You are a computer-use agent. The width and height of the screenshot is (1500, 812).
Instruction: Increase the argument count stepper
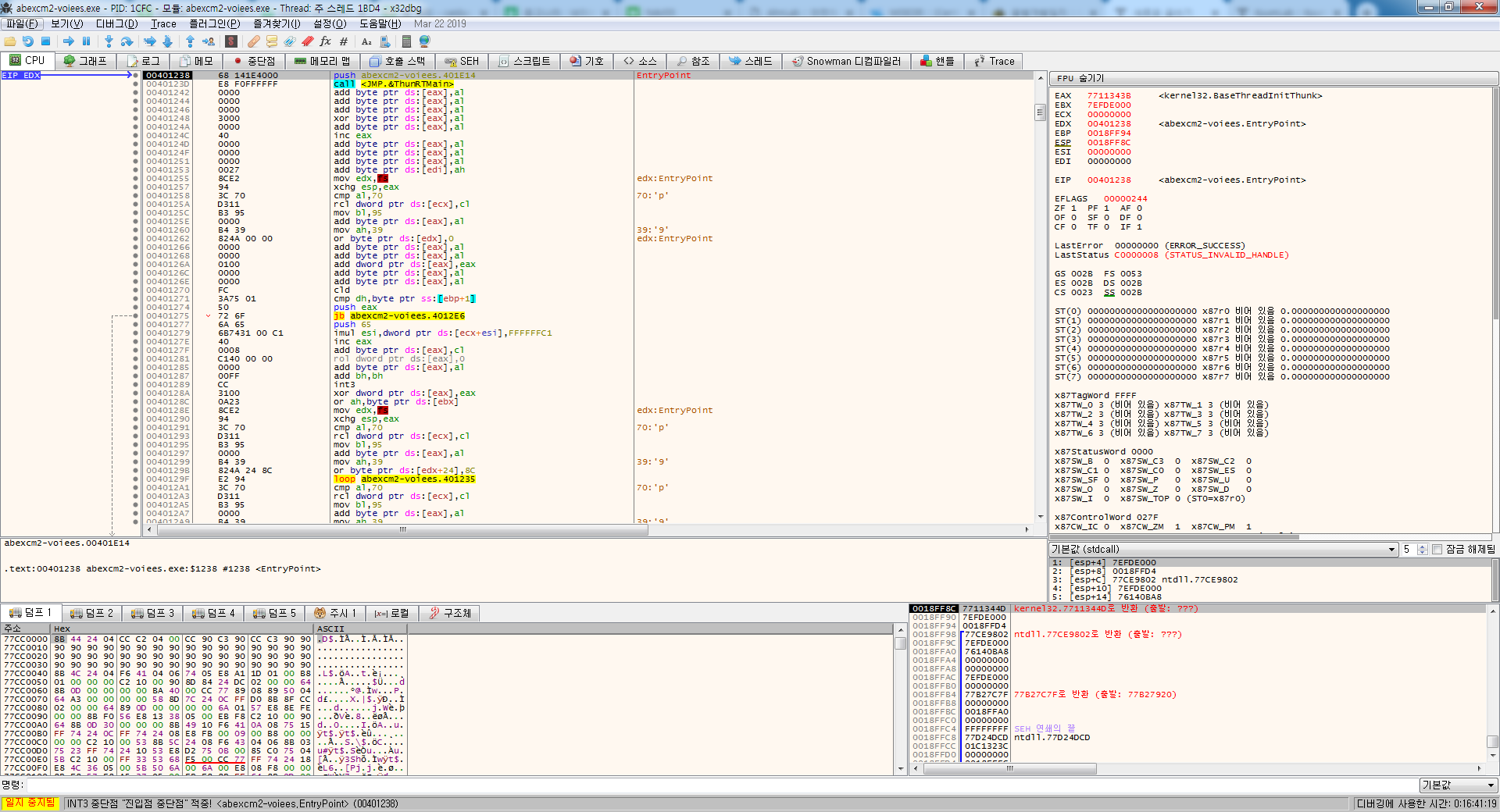1423,547
